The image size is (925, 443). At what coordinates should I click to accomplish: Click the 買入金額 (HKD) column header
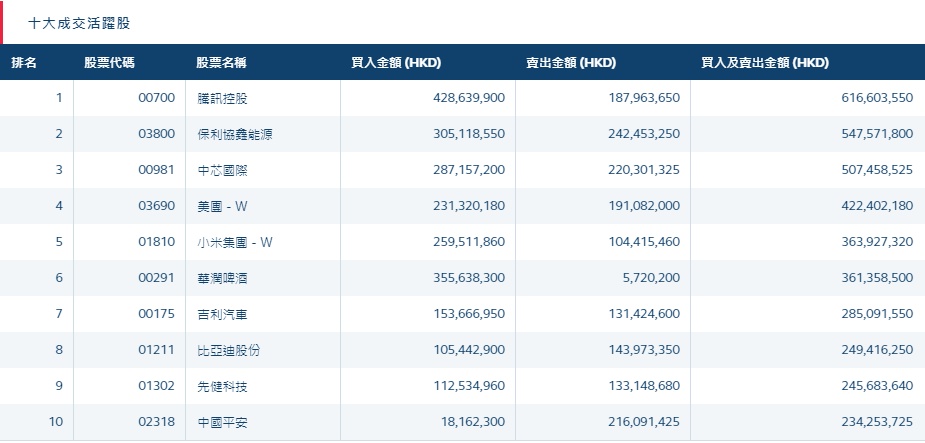coord(397,62)
